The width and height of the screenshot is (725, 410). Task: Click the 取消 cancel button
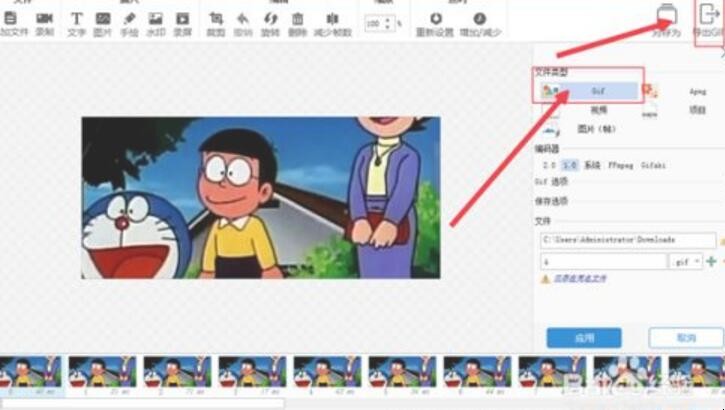pyautogui.click(x=686, y=338)
